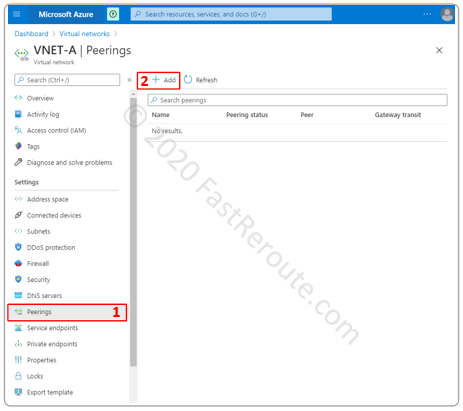Click the Firewall cloud icon
This screenshot has width=463, height=411.
(x=18, y=263)
